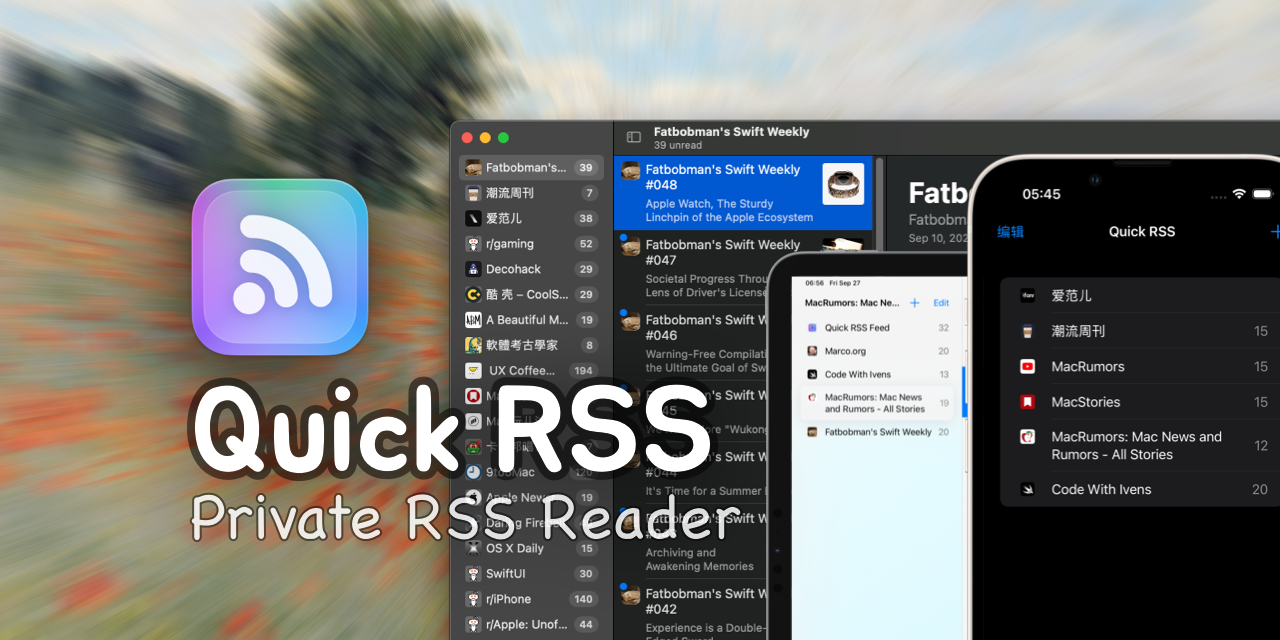Open OS X Daily feed in sidebar
The image size is (1280, 640).
point(531,548)
